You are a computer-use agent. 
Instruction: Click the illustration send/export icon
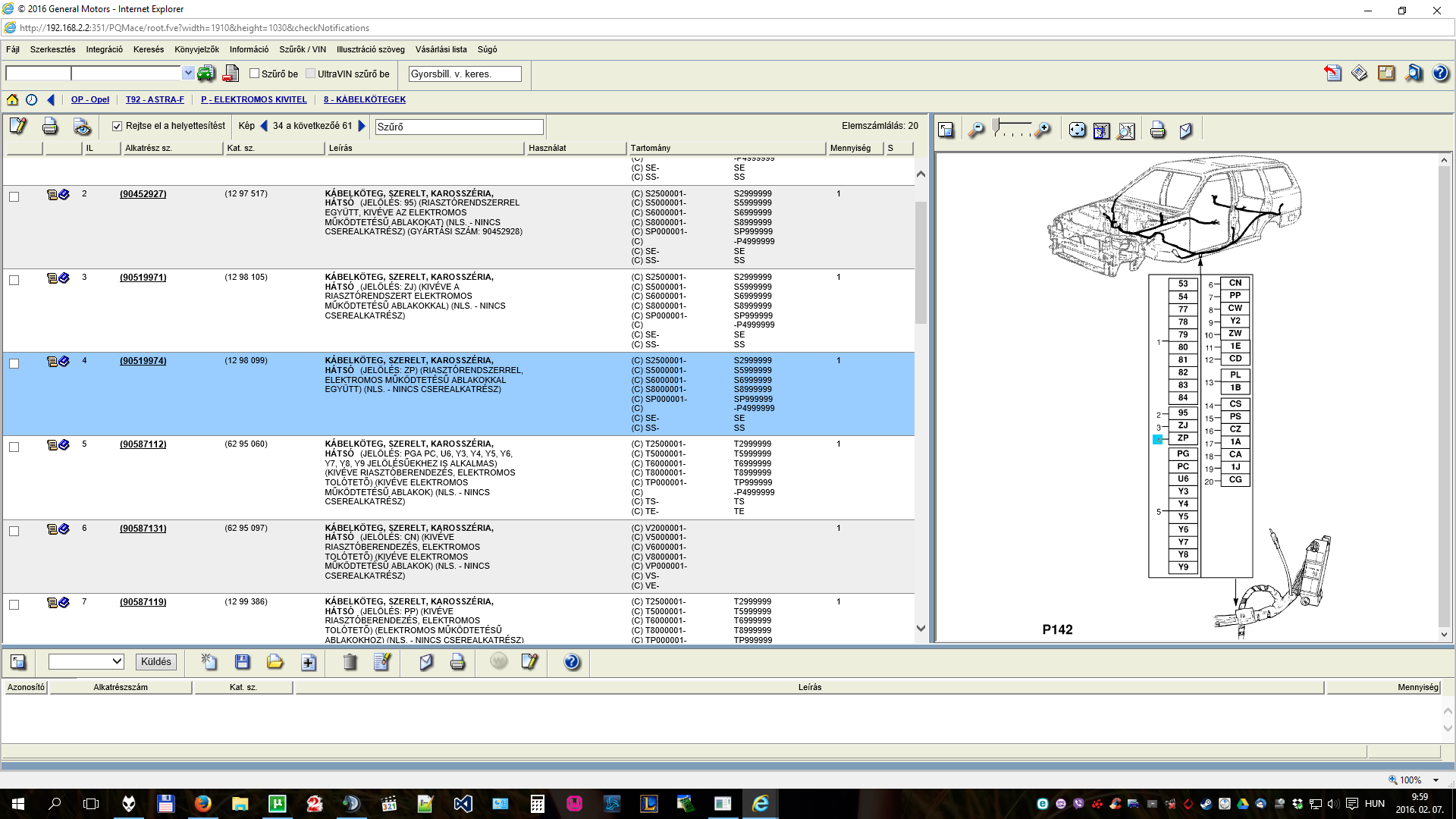1186,130
